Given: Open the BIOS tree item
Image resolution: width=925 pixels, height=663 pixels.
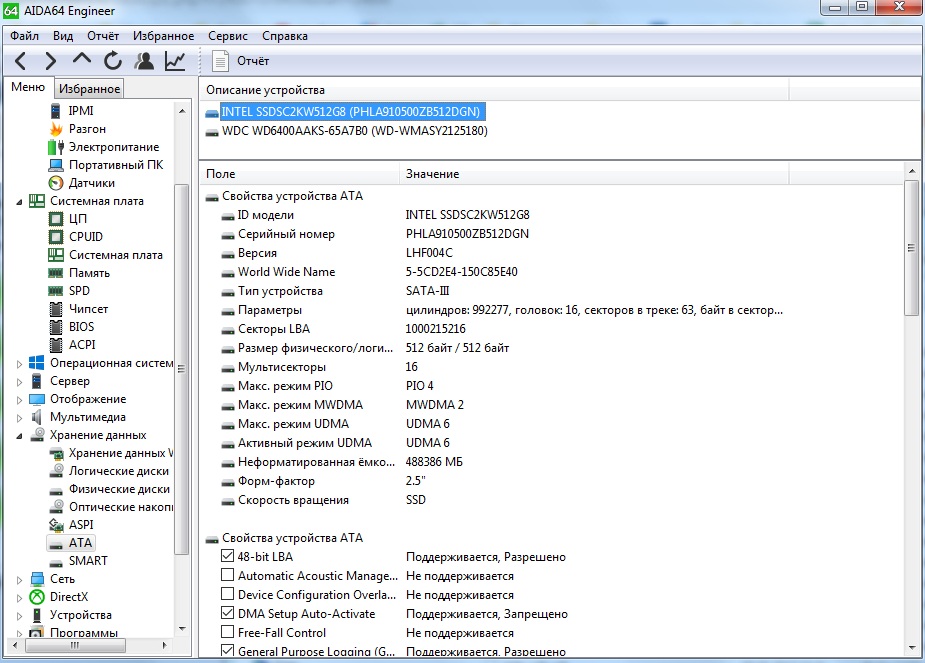Looking at the screenshot, I should pyautogui.click(x=81, y=327).
